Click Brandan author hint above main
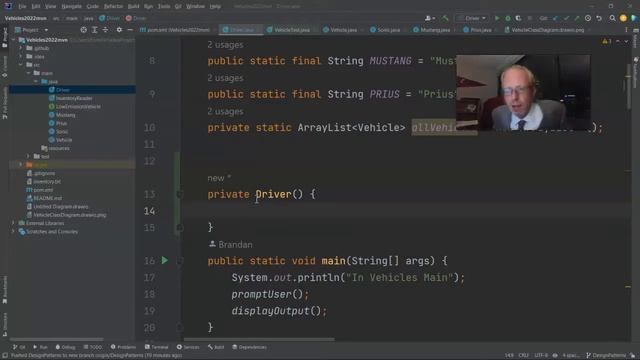 pyautogui.click(x=231, y=244)
